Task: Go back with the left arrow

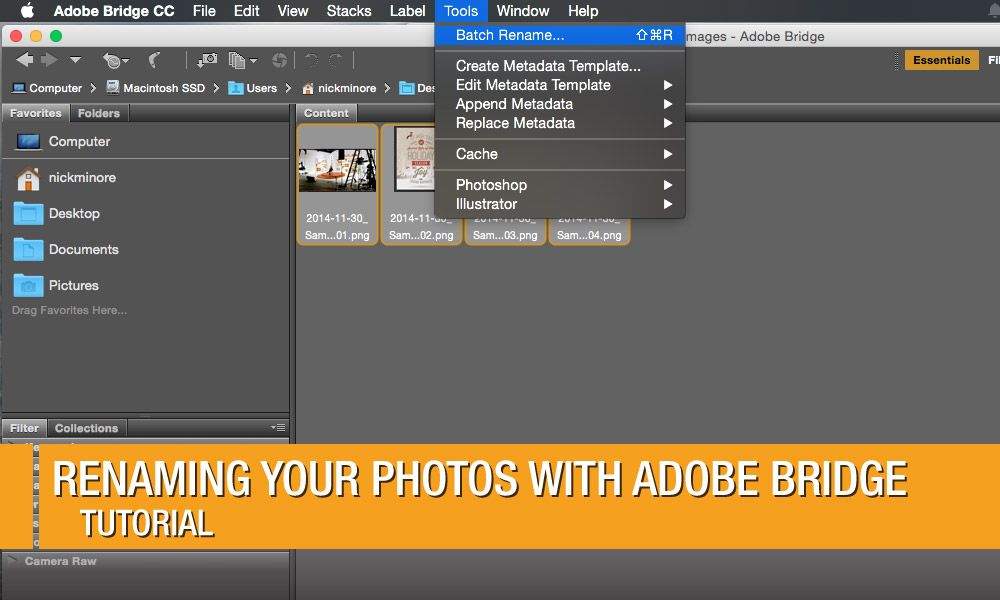Action: 25,60
